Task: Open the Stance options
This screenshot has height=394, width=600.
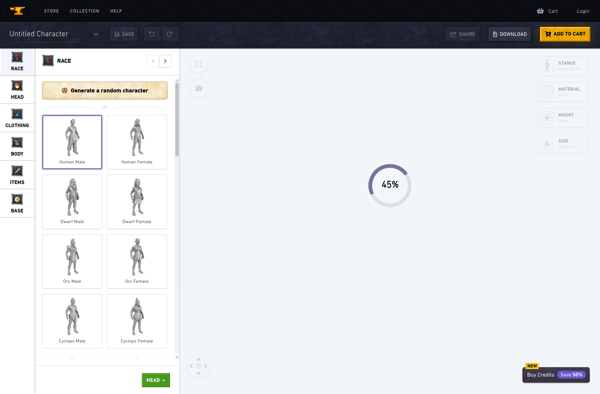Action: coord(562,65)
